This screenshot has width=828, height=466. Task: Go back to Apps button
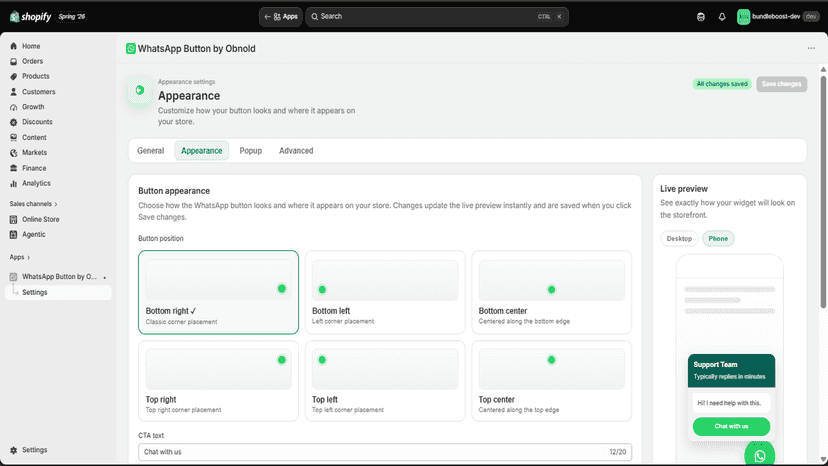coord(280,16)
